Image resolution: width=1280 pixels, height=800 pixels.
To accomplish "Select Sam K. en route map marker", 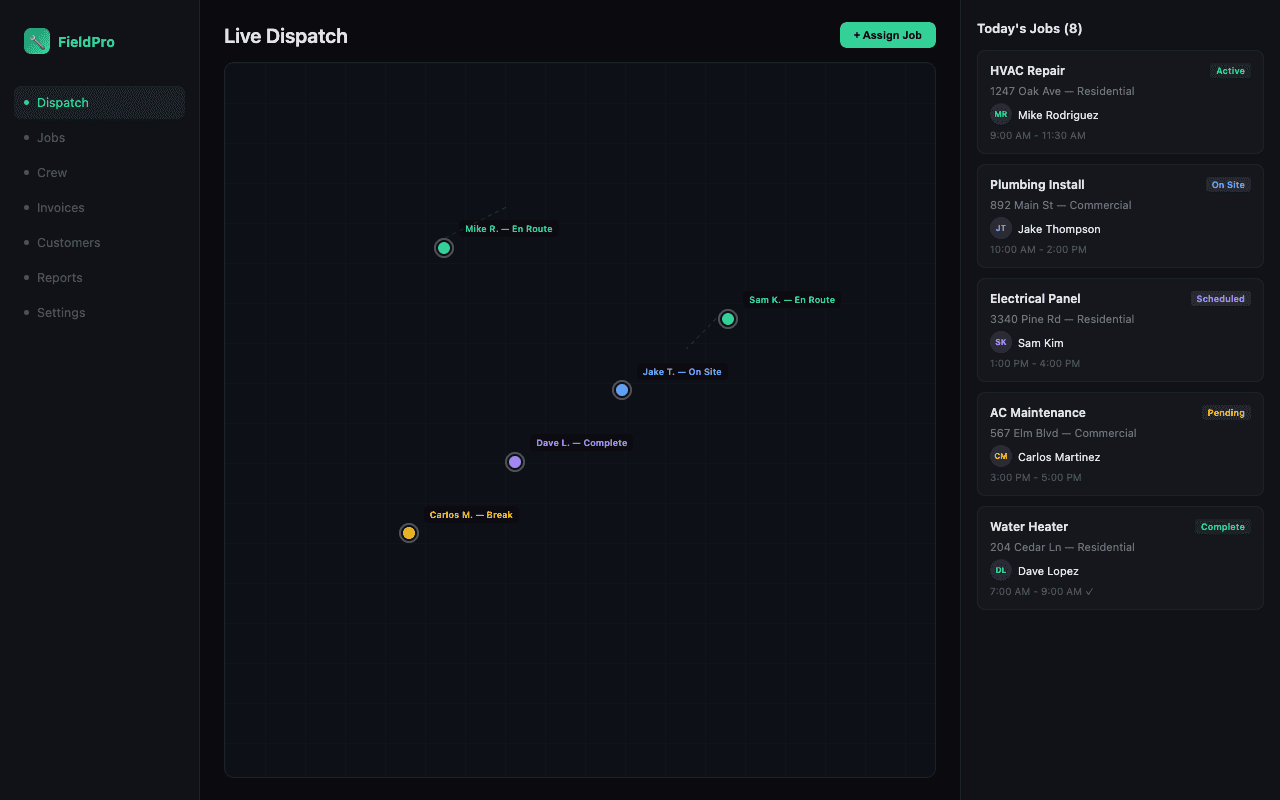I will (728, 319).
